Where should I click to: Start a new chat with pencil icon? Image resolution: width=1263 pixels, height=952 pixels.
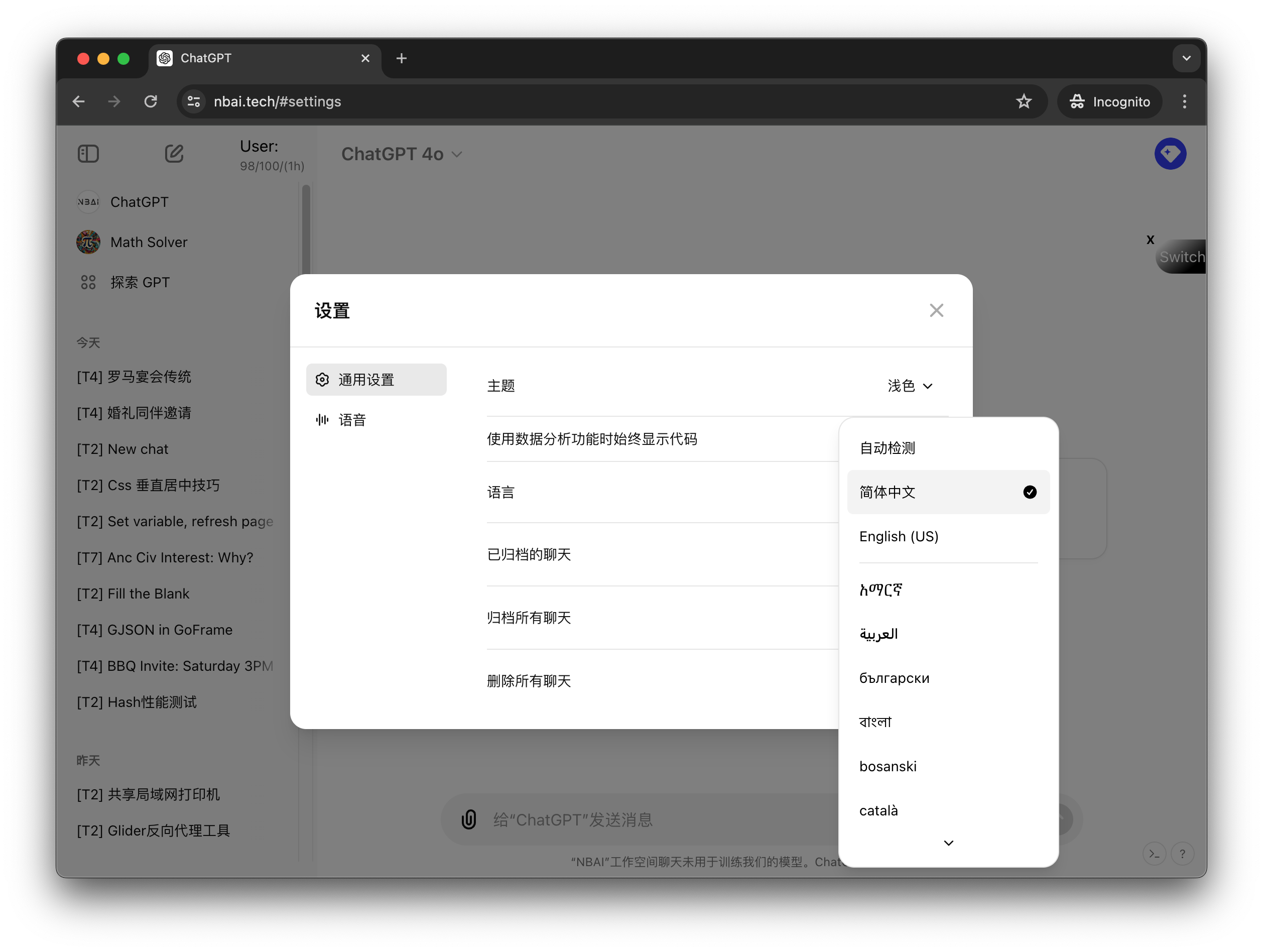pyautogui.click(x=174, y=154)
